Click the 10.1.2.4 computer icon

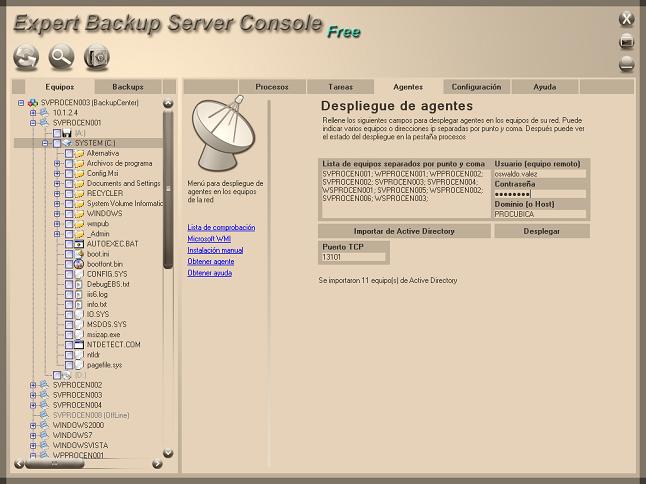point(44,112)
